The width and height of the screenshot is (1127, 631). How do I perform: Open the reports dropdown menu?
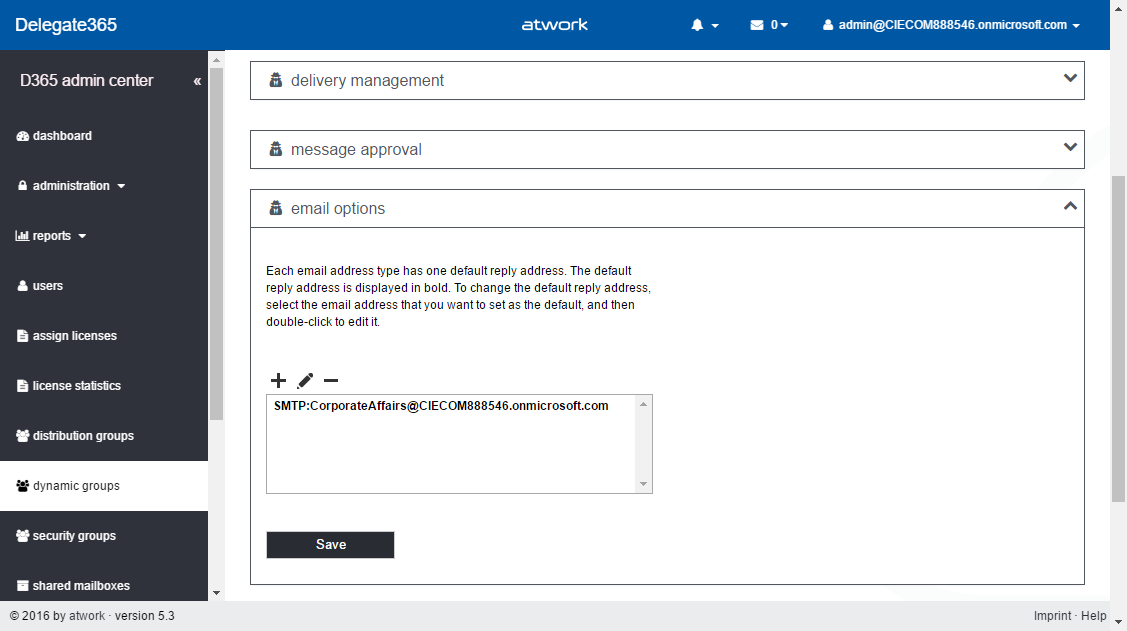[51, 236]
